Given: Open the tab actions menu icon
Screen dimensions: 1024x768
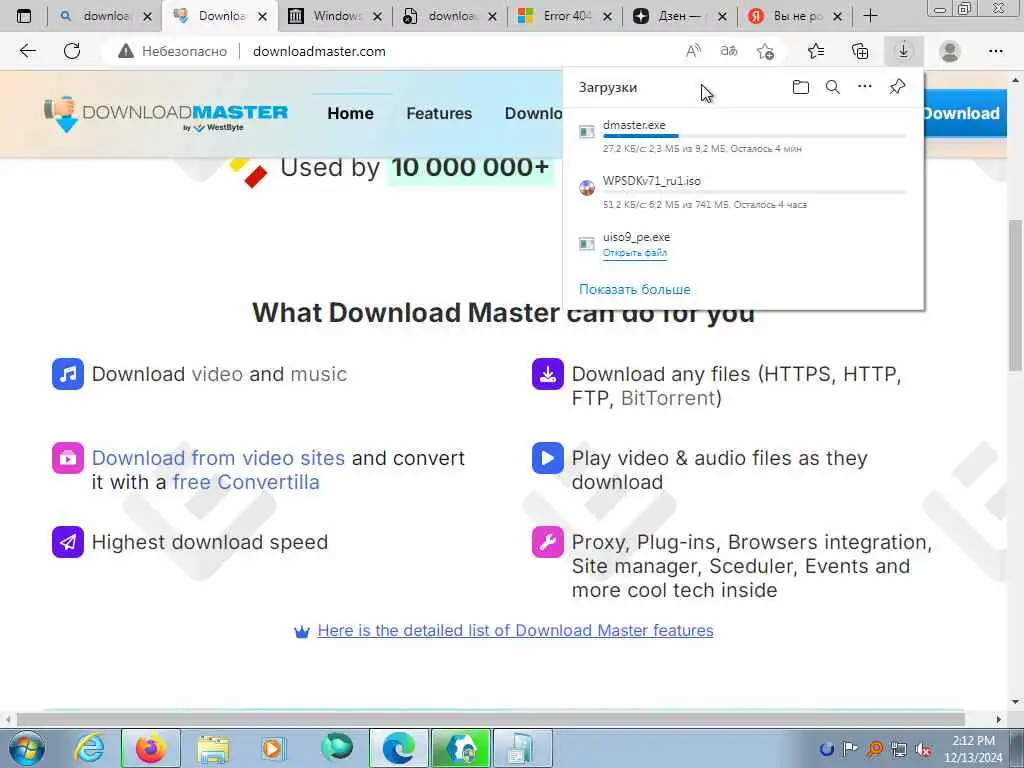Looking at the screenshot, I should click(24, 16).
